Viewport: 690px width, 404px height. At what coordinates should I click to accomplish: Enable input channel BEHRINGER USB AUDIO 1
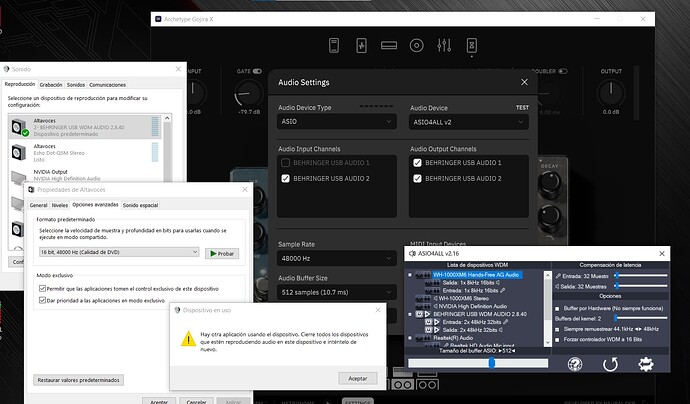(285, 163)
